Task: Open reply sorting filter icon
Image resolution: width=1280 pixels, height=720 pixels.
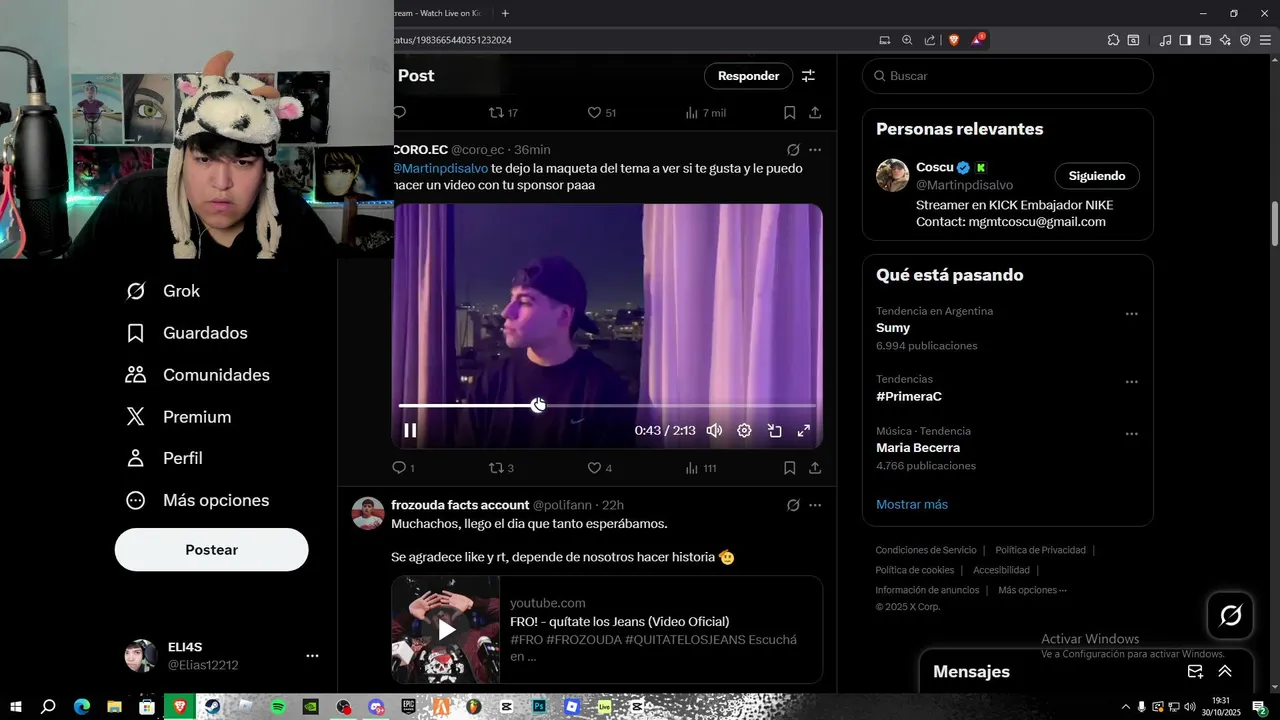Action: (809, 76)
